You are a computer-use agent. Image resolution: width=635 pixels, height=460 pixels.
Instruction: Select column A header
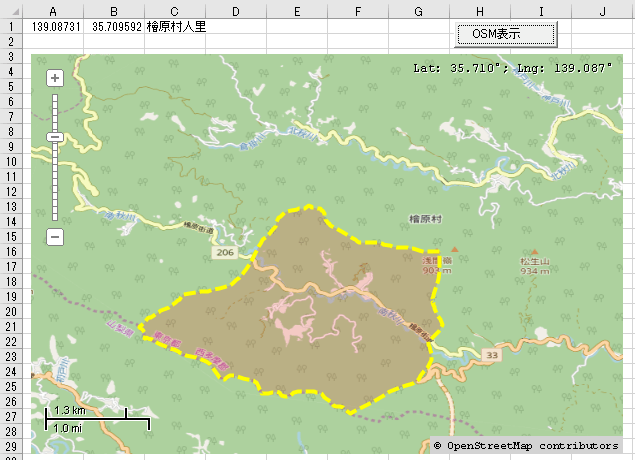[53, 11]
